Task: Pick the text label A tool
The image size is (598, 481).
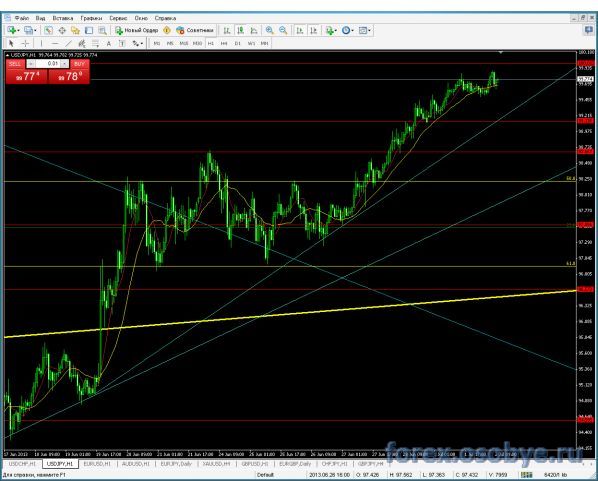Action: pyautogui.click(x=109, y=43)
